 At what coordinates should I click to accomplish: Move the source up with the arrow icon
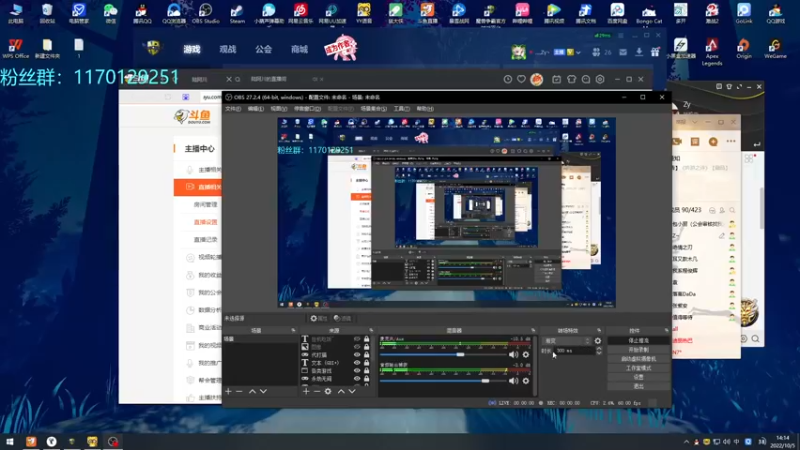point(341,391)
